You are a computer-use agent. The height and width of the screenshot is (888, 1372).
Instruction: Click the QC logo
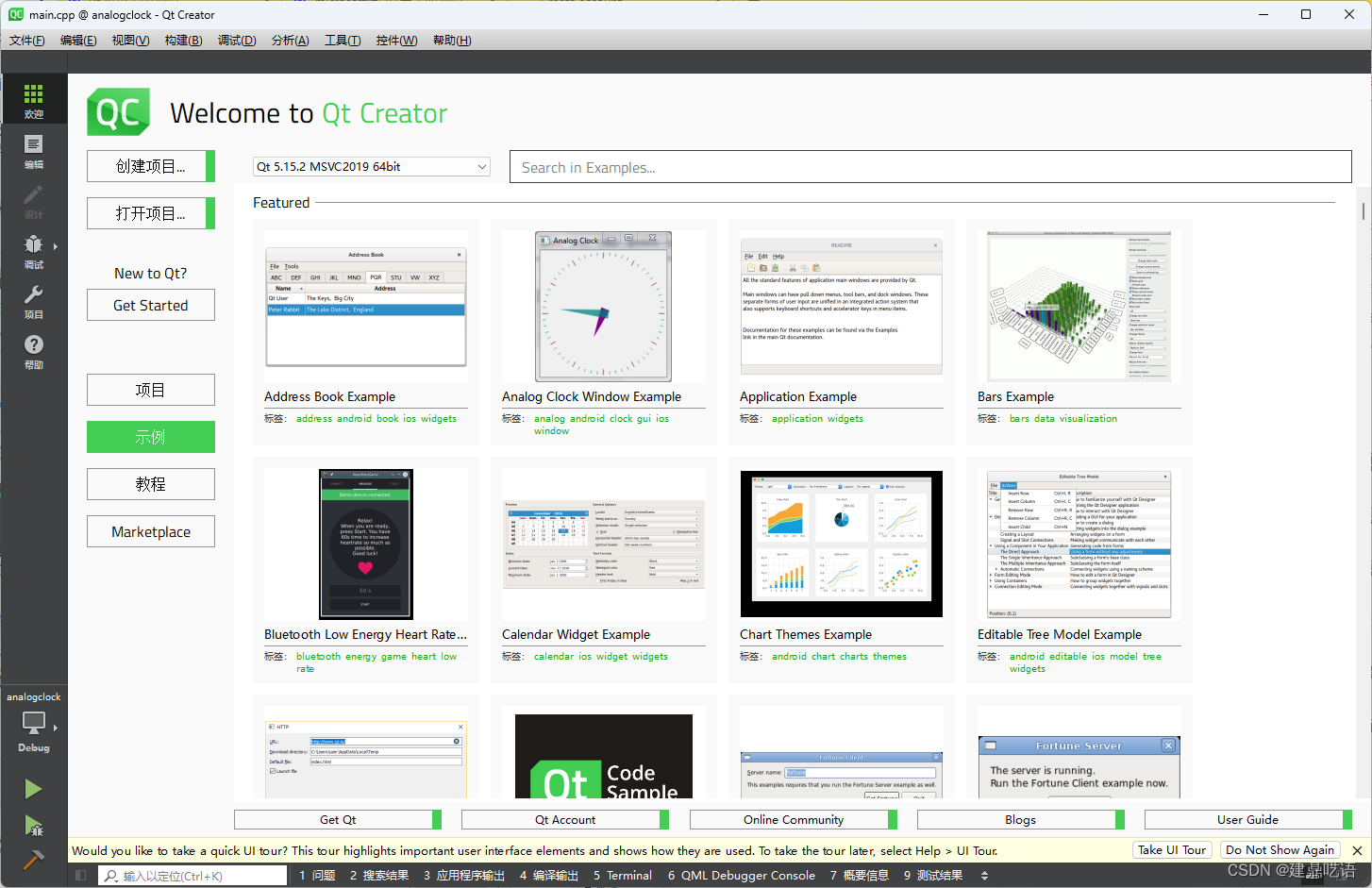coord(118,112)
